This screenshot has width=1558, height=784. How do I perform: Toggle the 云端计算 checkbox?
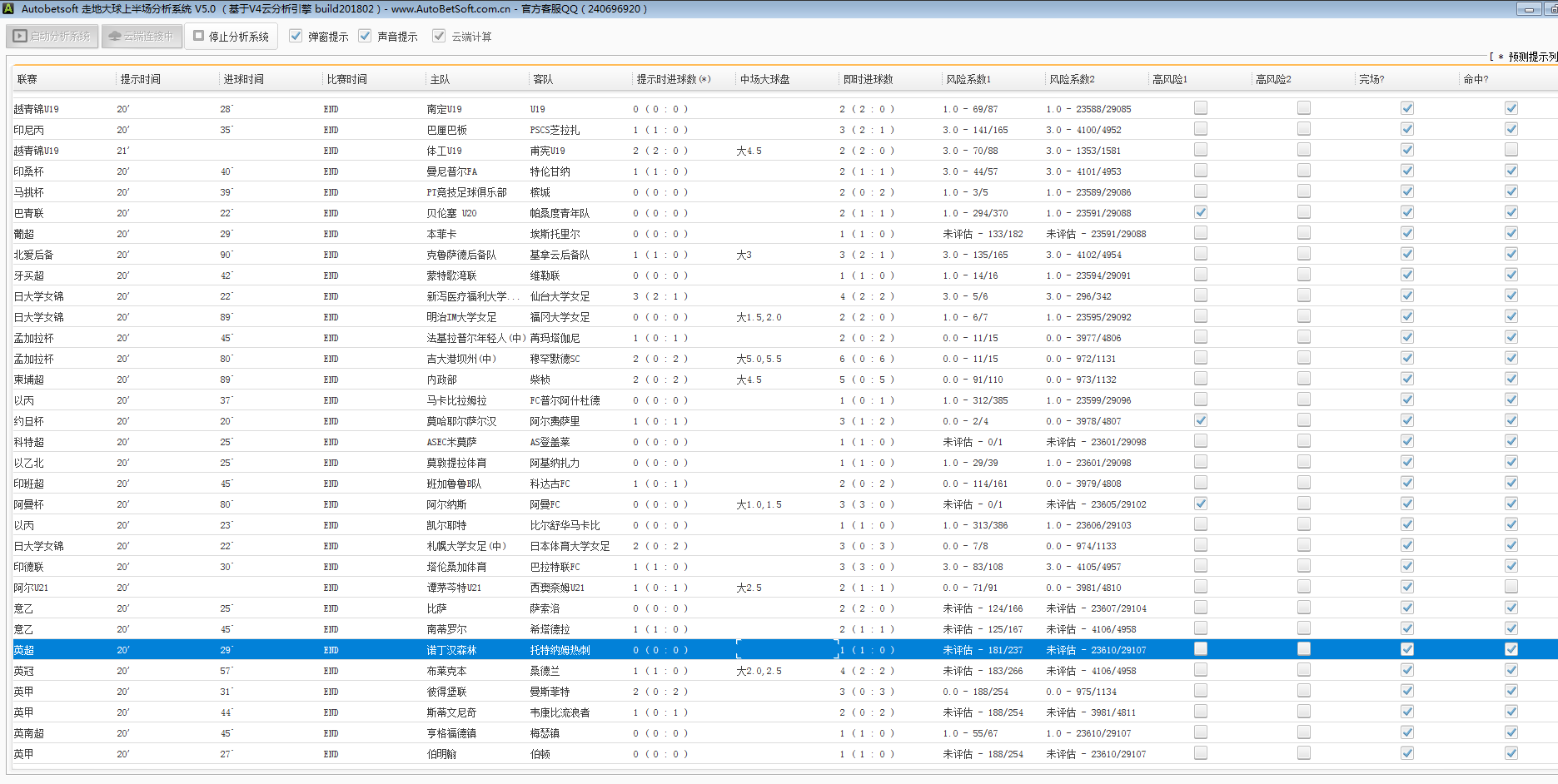[439, 37]
